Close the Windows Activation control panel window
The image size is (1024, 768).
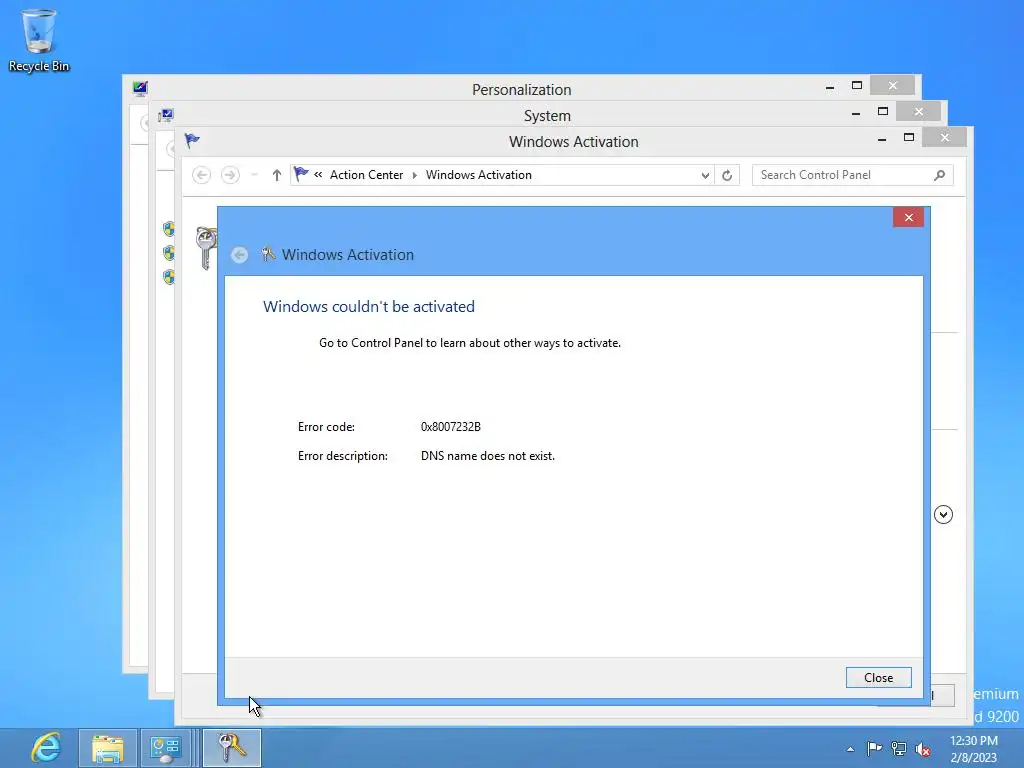point(944,137)
